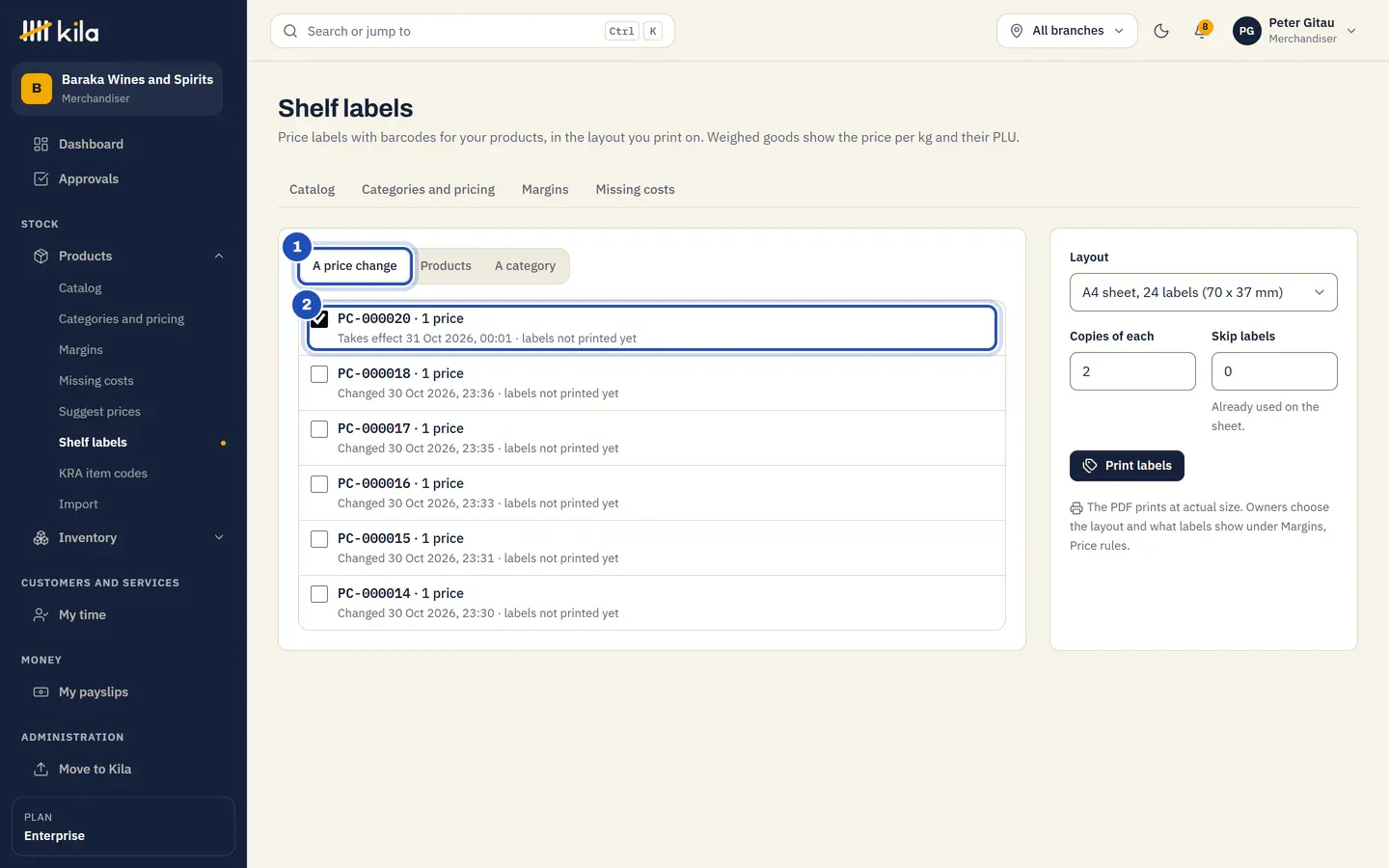Choose the A category label source option
This screenshot has width=1389, height=868.
(x=525, y=266)
